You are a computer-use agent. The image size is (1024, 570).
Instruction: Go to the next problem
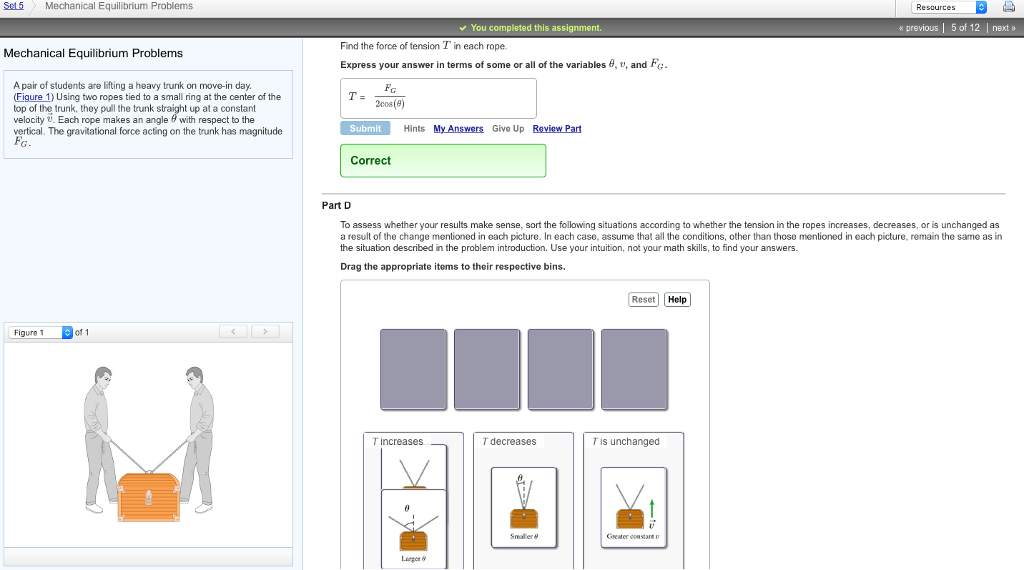click(1003, 28)
